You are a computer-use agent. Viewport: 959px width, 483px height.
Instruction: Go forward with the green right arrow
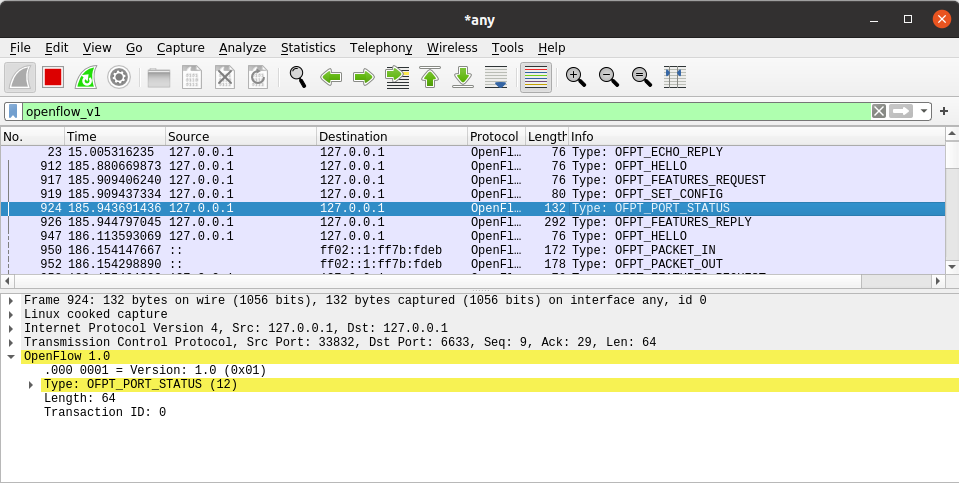pyautogui.click(x=364, y=77)
